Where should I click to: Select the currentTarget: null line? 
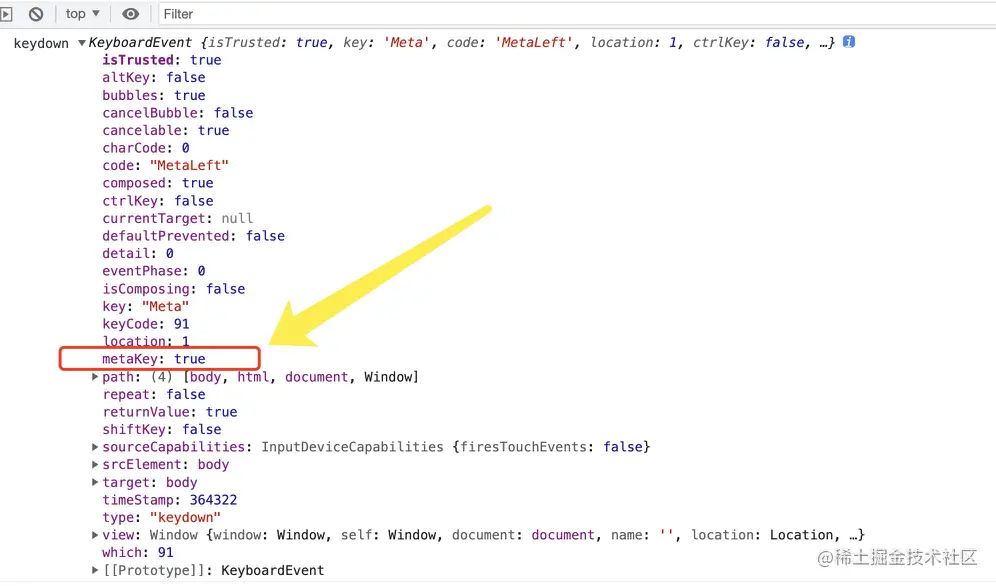click(x=178, y=218)
